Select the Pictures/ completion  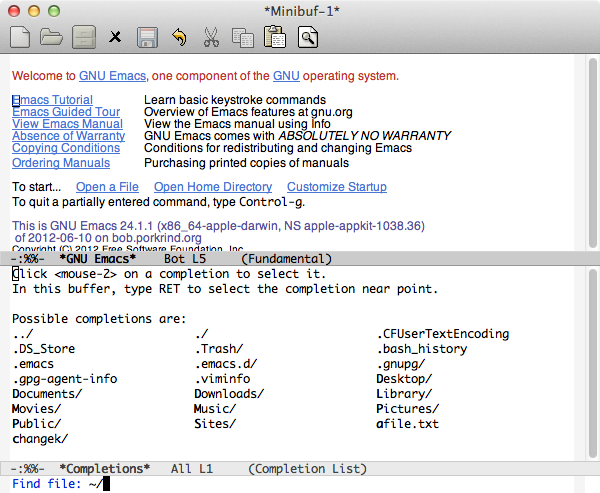point(408,409)
